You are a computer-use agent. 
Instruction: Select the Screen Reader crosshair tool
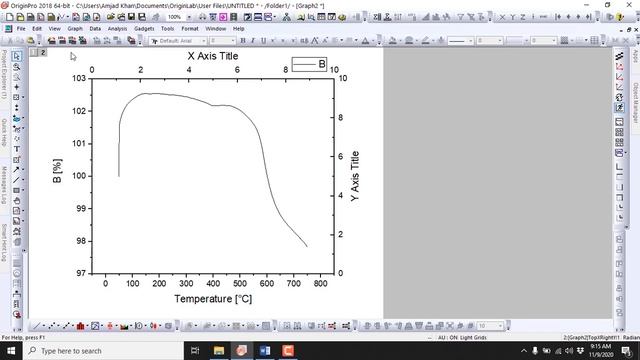(17, 87)
